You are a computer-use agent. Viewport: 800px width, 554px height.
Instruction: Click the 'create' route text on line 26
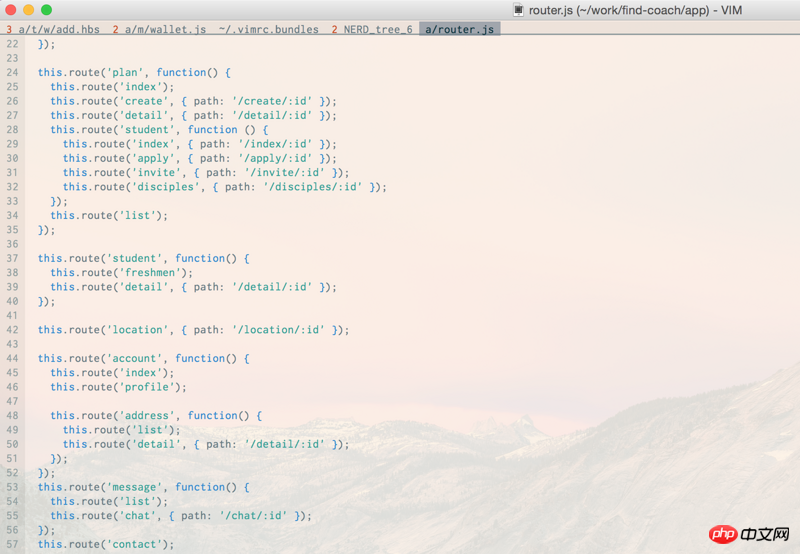(x=144, y=101)
